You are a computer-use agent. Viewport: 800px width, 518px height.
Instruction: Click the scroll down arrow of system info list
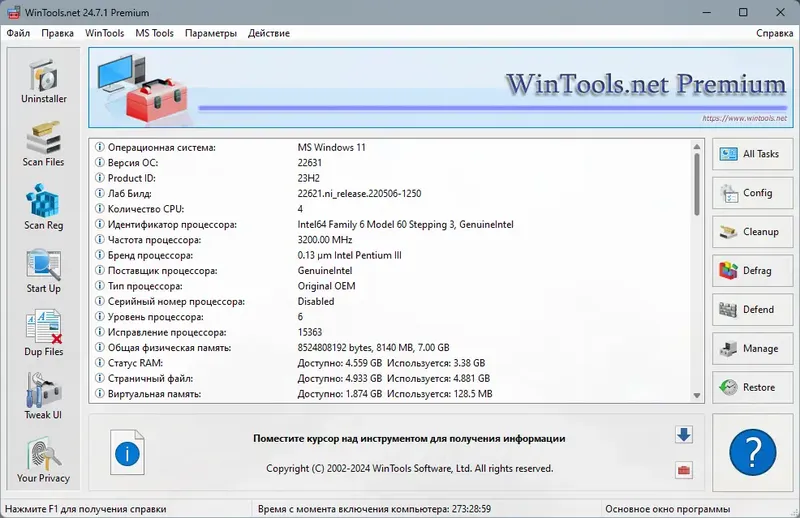(x=696, y=396)
